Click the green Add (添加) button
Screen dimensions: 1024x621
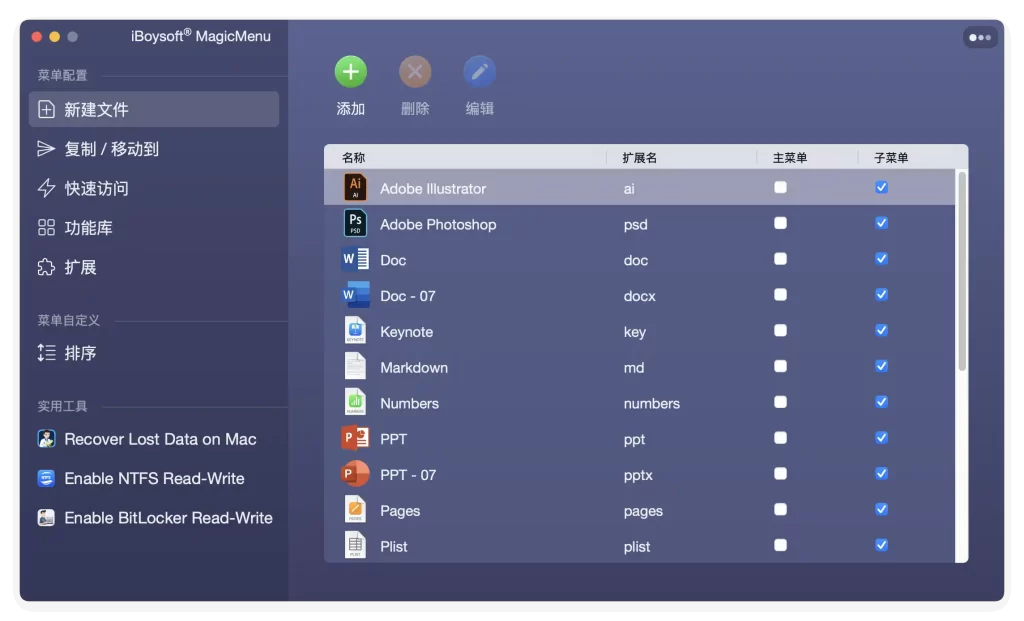(350, 72)
